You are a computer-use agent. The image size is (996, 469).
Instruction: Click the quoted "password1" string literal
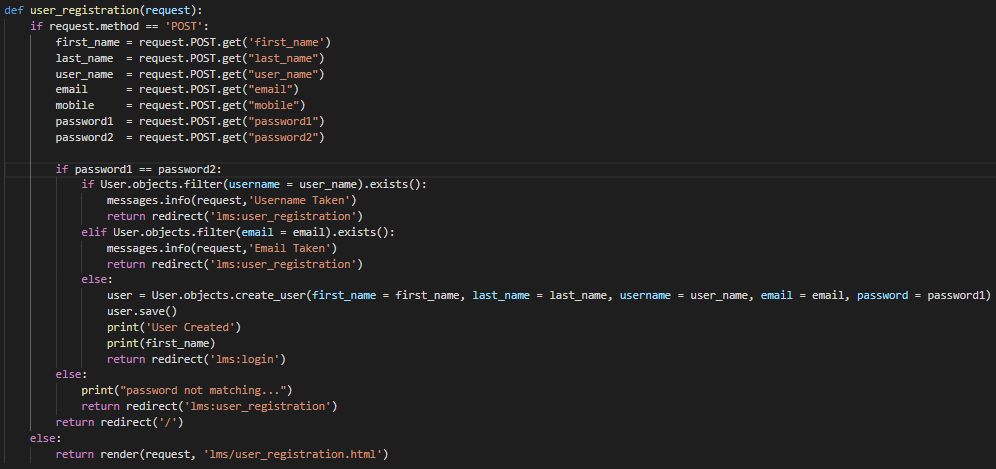point(285,121)
